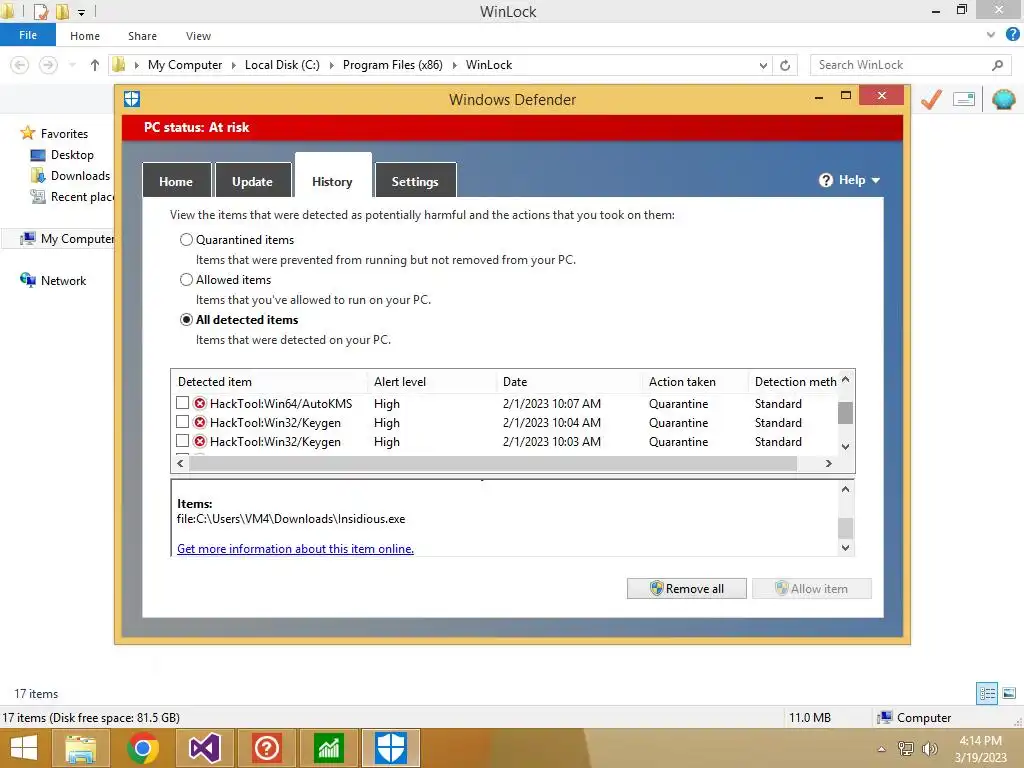Select All detected items radio button
The height and width of the screenshot is (768, 1024).
point(186,319)
